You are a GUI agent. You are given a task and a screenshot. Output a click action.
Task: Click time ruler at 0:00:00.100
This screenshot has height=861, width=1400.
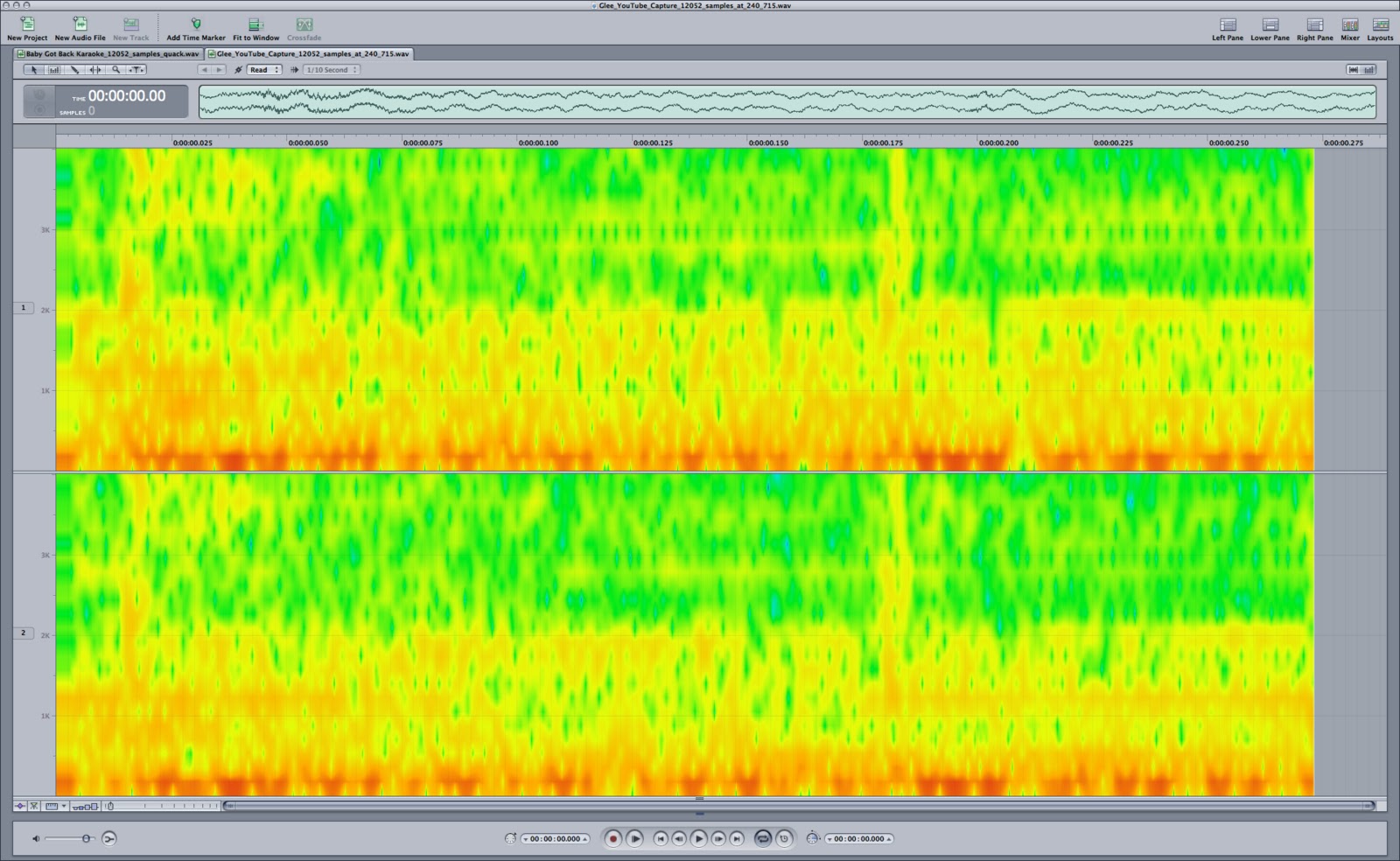pyautogui.click(x=538, y=142)
